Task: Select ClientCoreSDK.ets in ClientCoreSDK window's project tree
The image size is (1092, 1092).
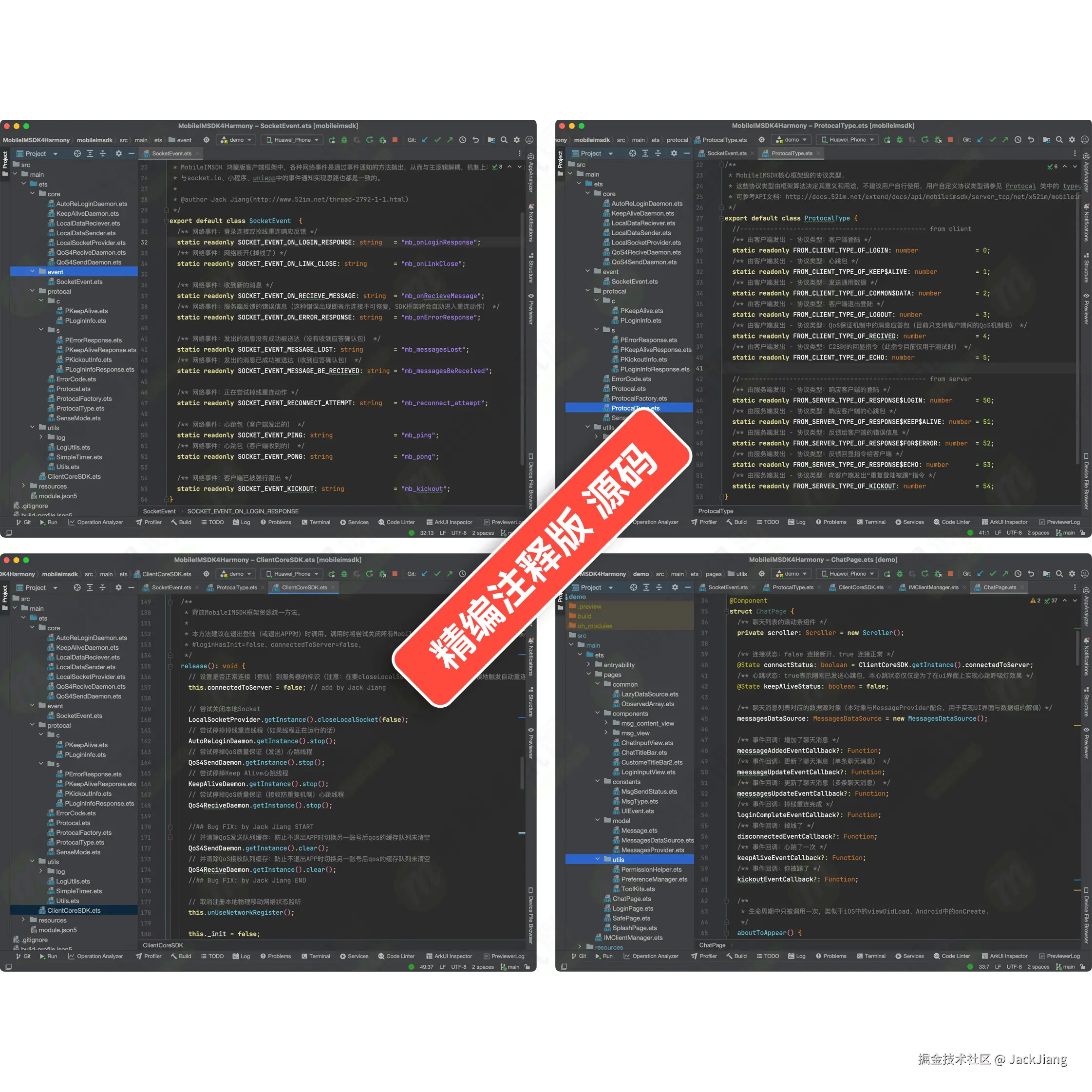Action: pyautogui.click(x=74, y=910)
